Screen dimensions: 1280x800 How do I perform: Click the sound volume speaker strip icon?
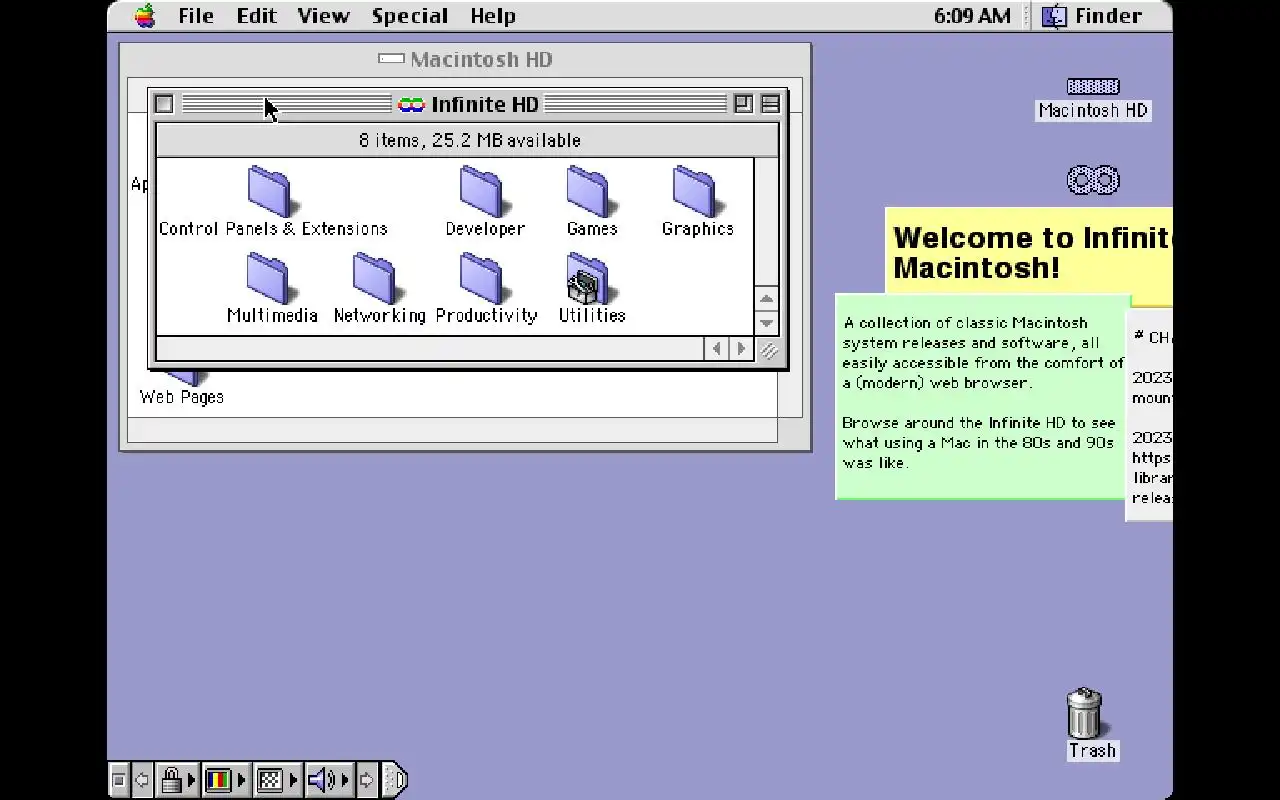click(x=321, y=780)
